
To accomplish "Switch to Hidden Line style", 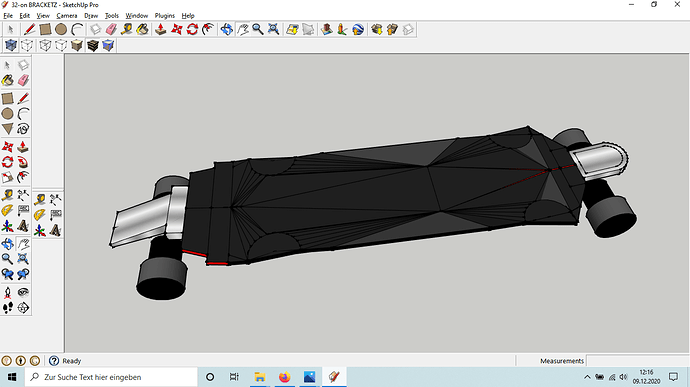I will tap(61, 45).
